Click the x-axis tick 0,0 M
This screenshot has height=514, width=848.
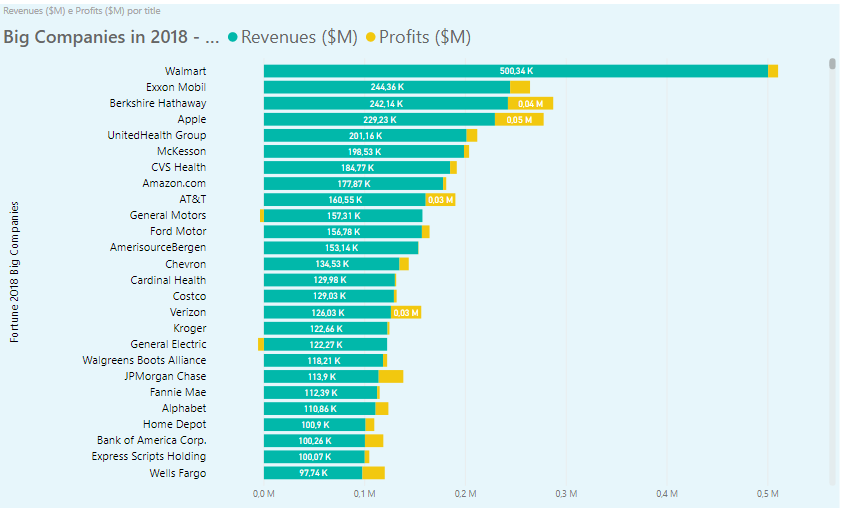264,494
